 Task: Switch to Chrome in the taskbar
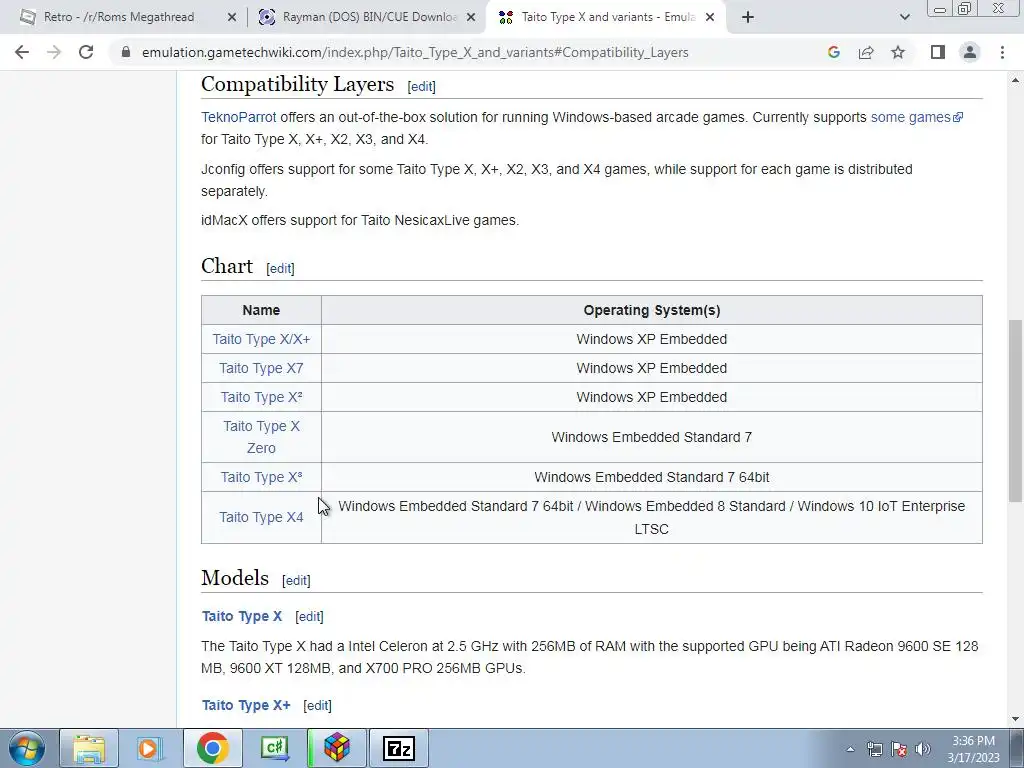coord(212,748)
